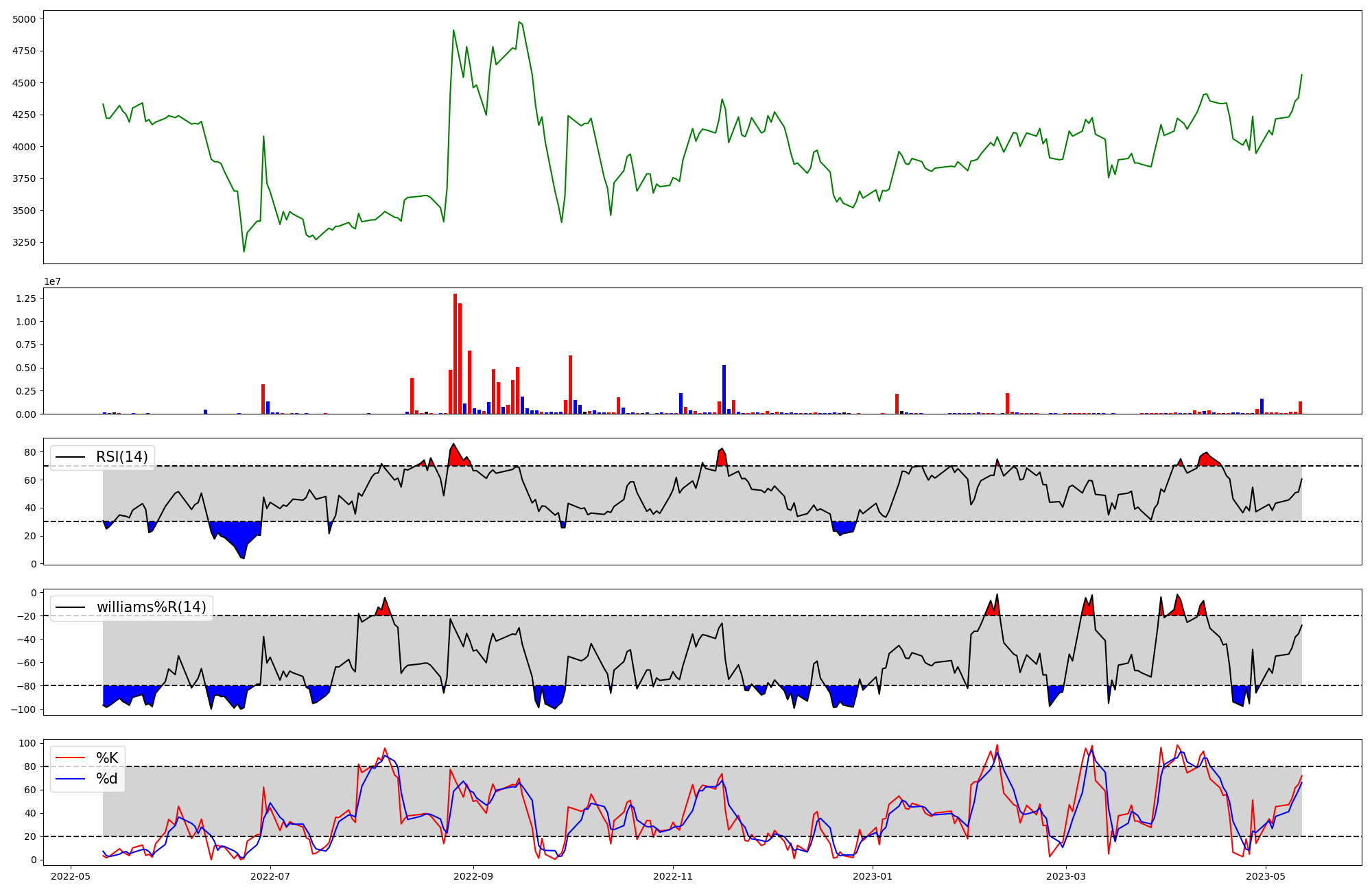Viewport: 1372px width, 892px height.
Task: Click the blue %d legend line swatch
Action: tap(71, 779)
